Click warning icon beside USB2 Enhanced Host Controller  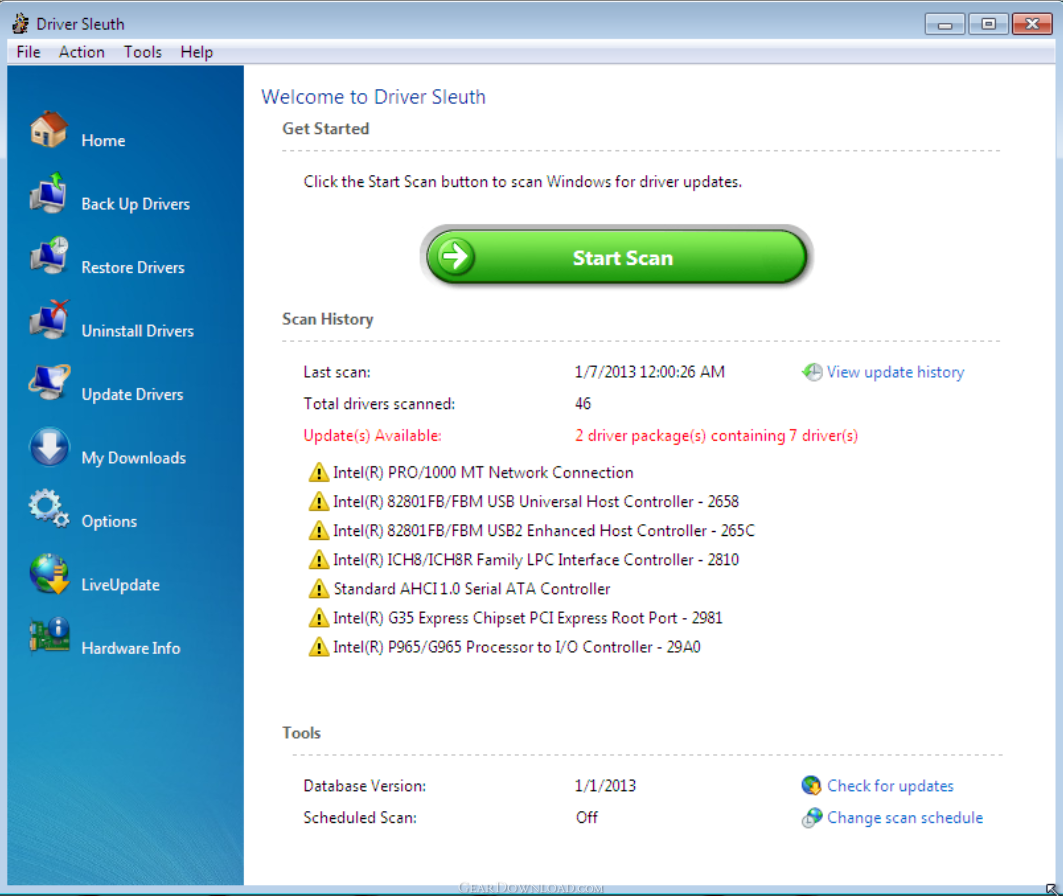(x=318, y=531)
